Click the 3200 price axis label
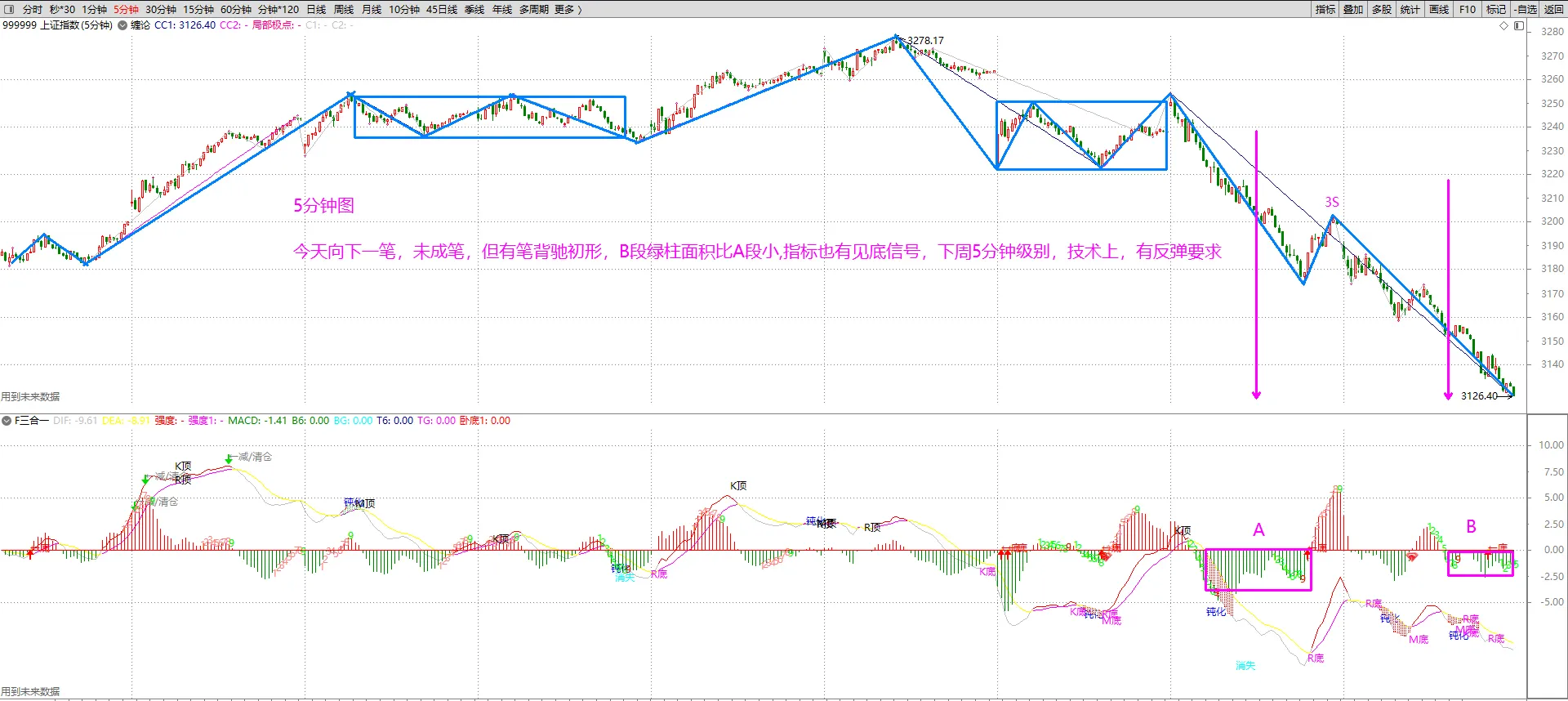This screenshot has width=1568, height=701. coord(1552,221)
